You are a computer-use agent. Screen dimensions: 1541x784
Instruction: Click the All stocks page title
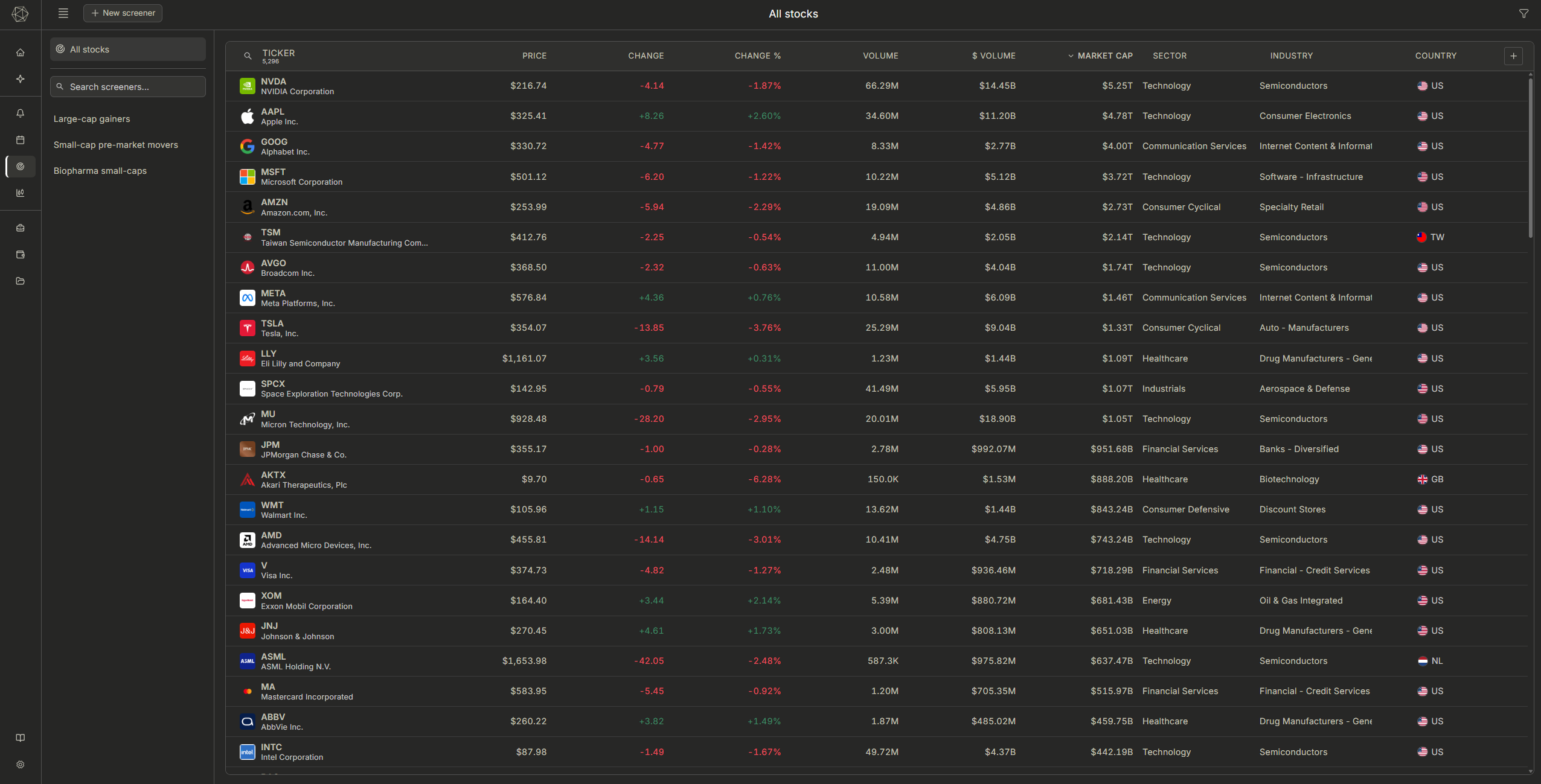793,14
